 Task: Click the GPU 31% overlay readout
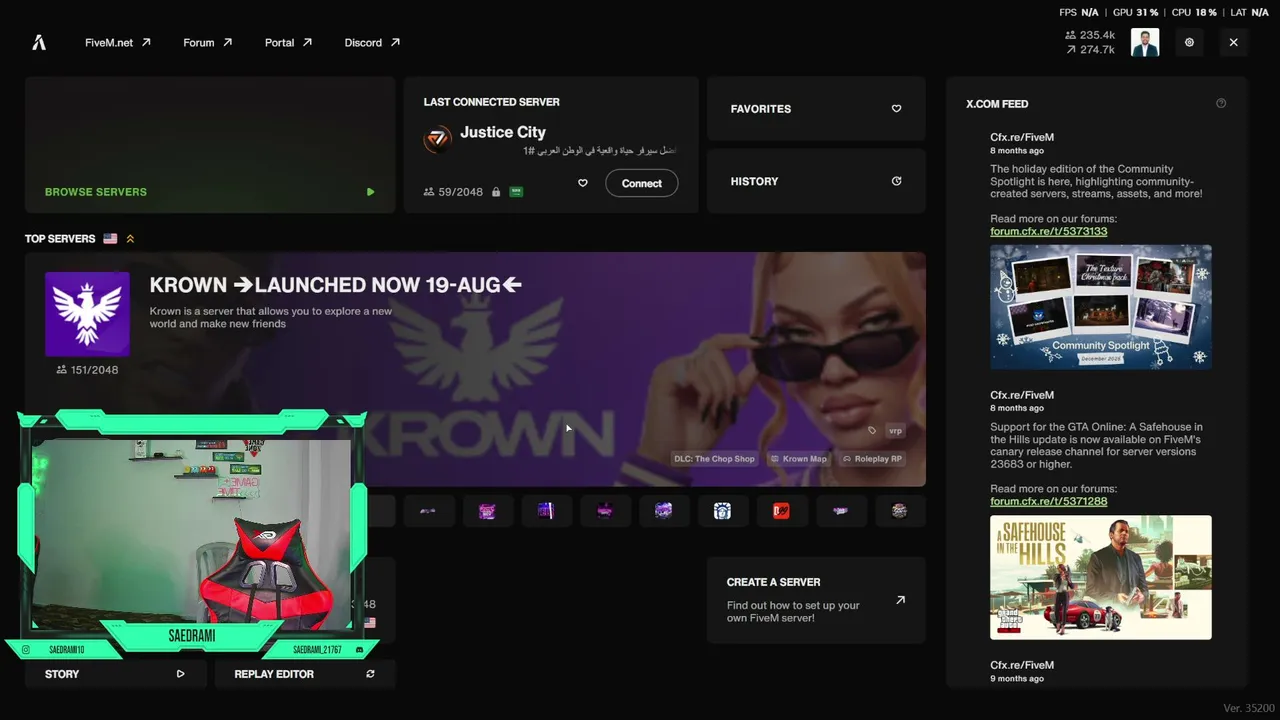[x=1135, y=12]
